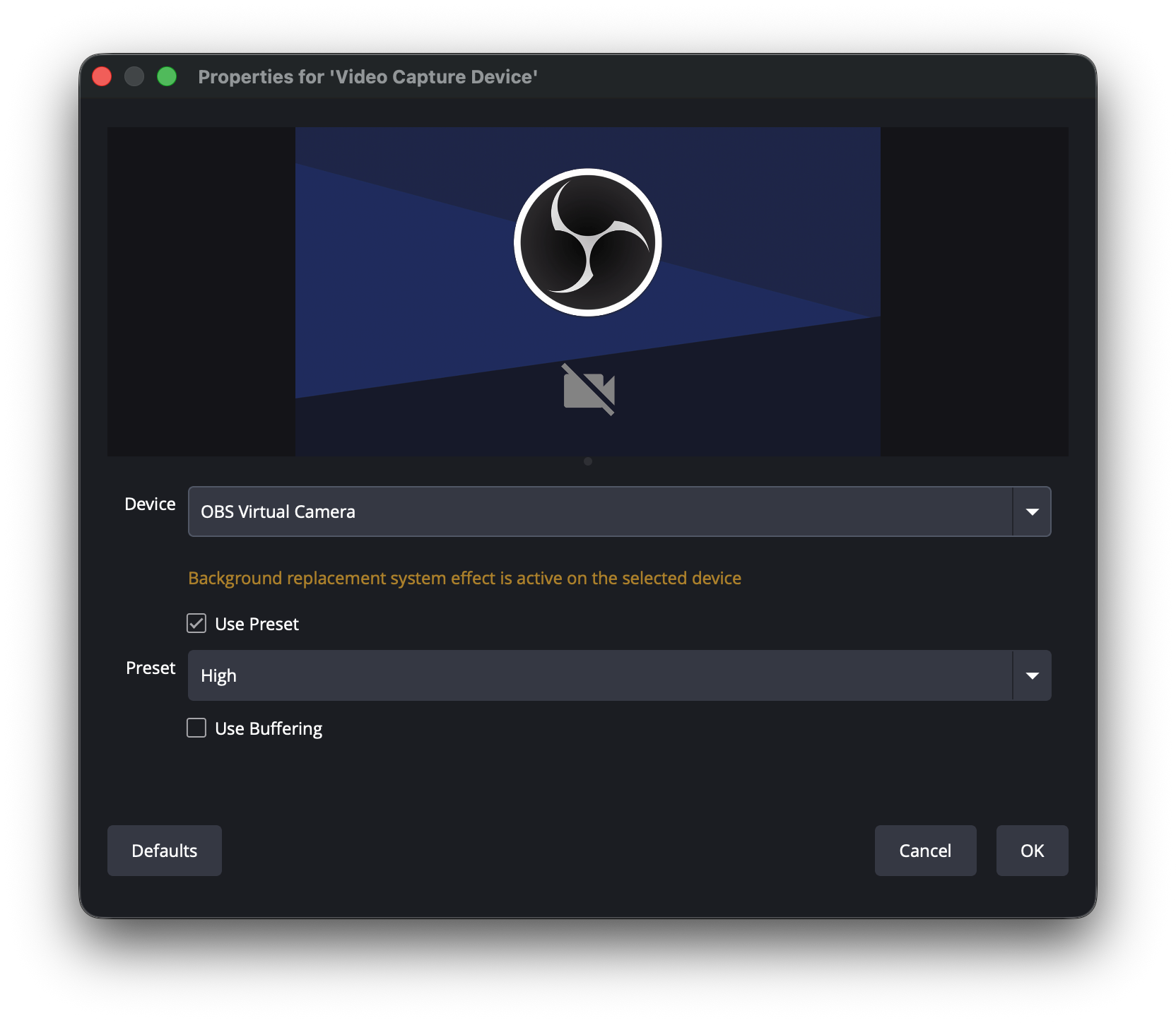Confirm settings with the OK button

(x=1032, y=851)
